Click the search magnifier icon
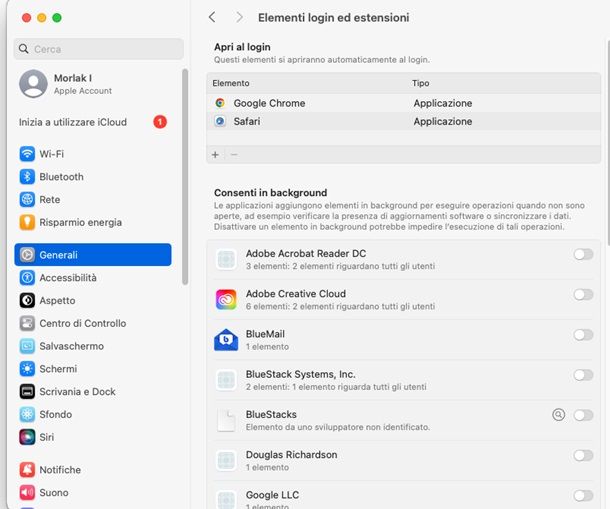The height and width of the screenshot is (509, 610). point(24,49)
